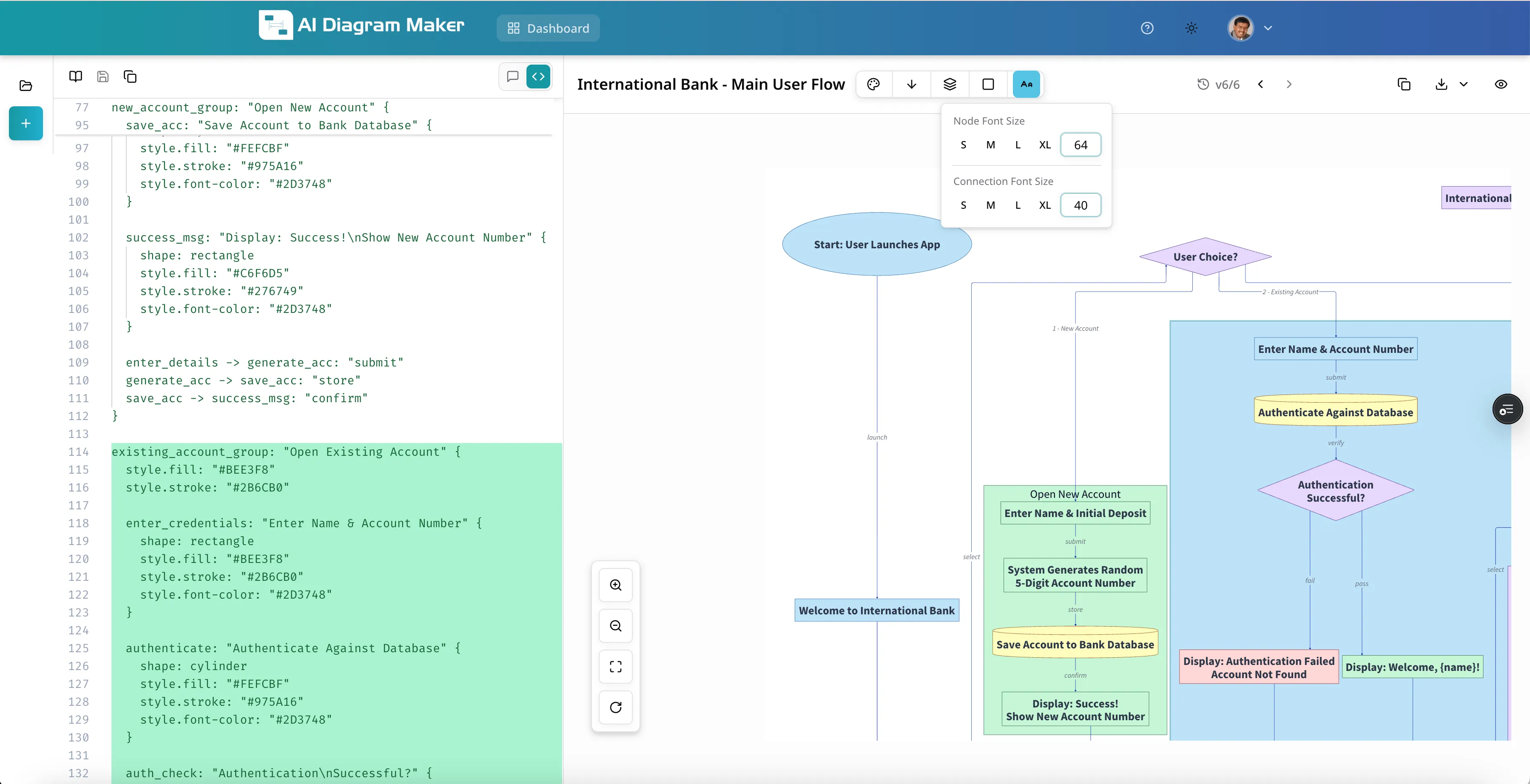Select the code editor tab
The image size is (1530, 784).
[x=539, y=76]
